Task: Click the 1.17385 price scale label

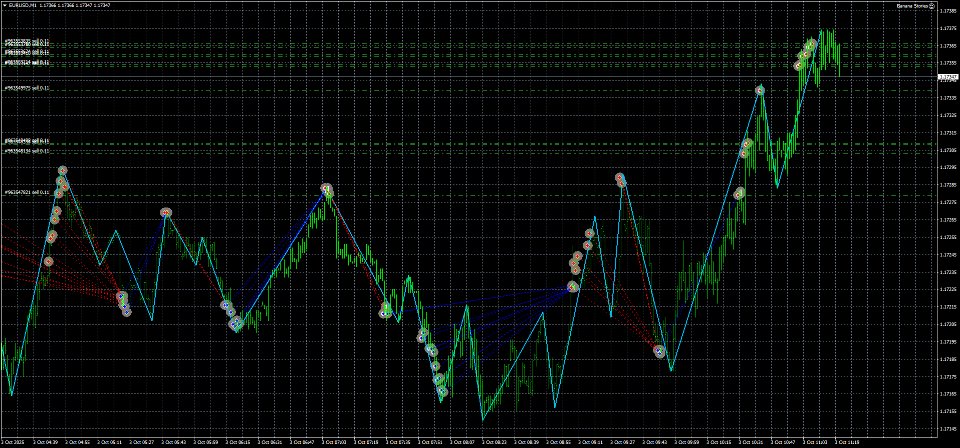Action: click(x=948, y=10)
